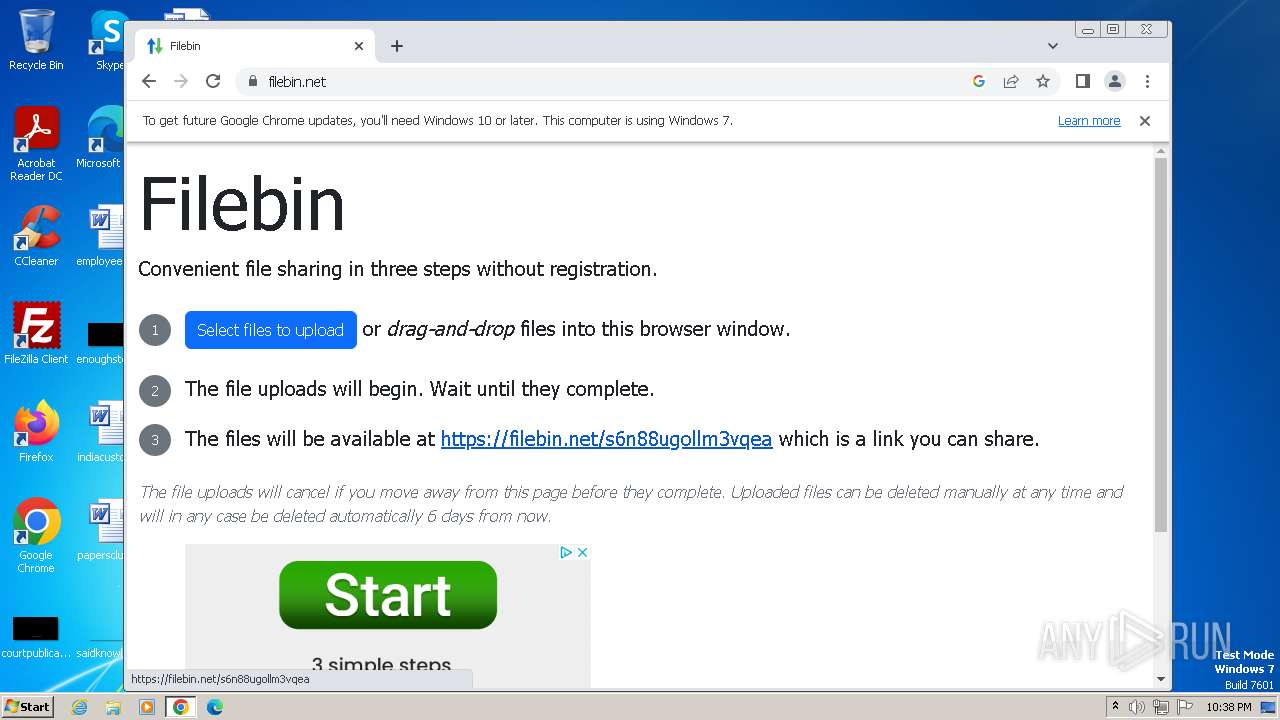The height and width of the screenshot is (720, 1280).
Task: Click the Action Center flag icon
Action: point(1183,707)
